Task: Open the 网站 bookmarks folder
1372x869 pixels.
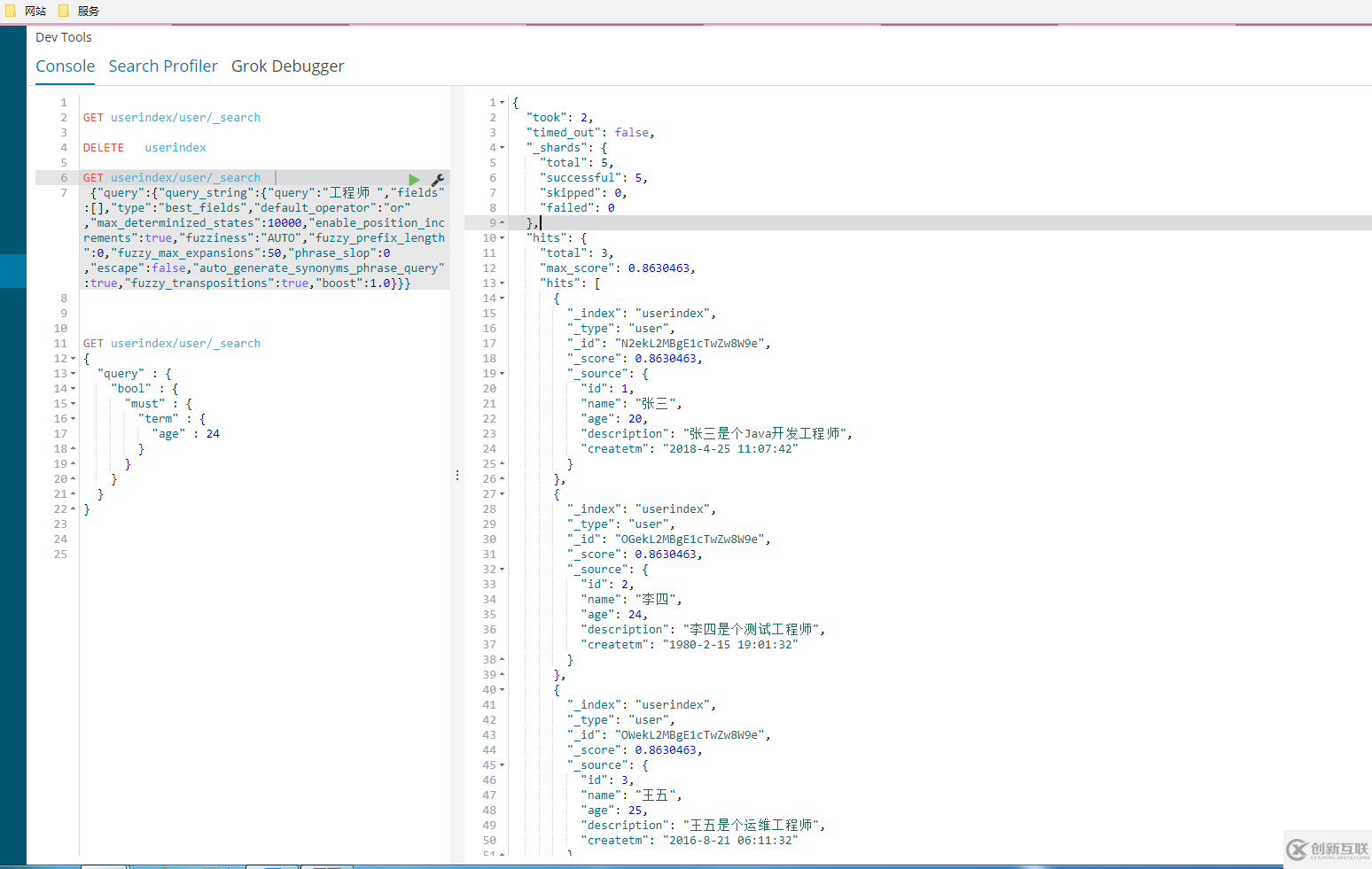Action: coord(26,11)
